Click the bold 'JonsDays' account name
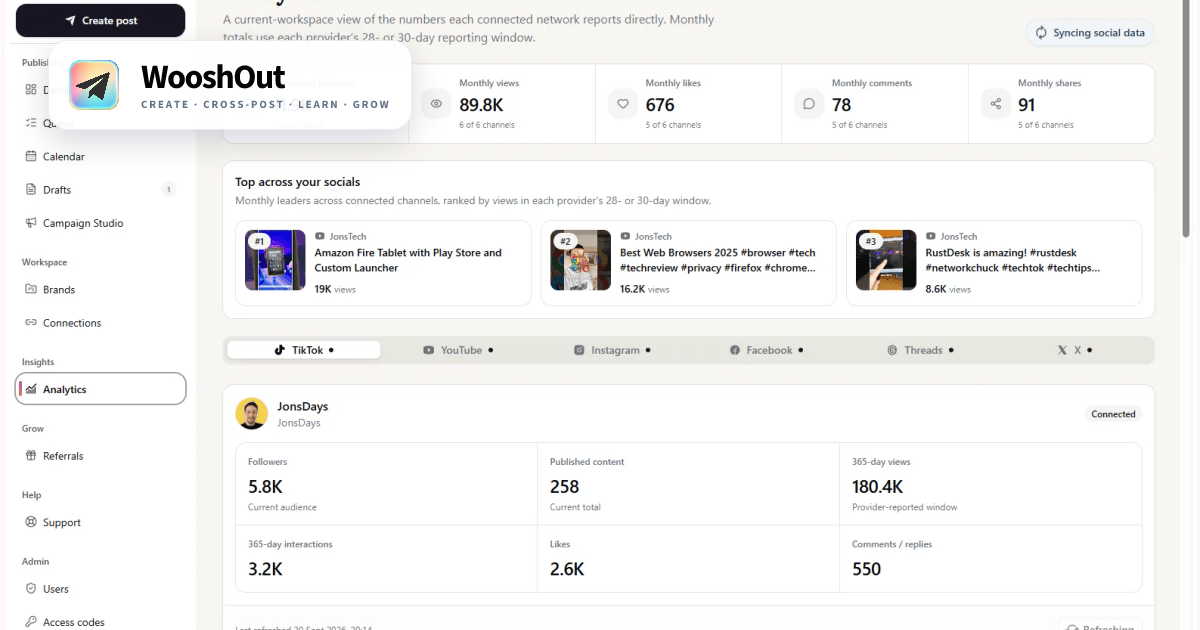 [302, 407]
